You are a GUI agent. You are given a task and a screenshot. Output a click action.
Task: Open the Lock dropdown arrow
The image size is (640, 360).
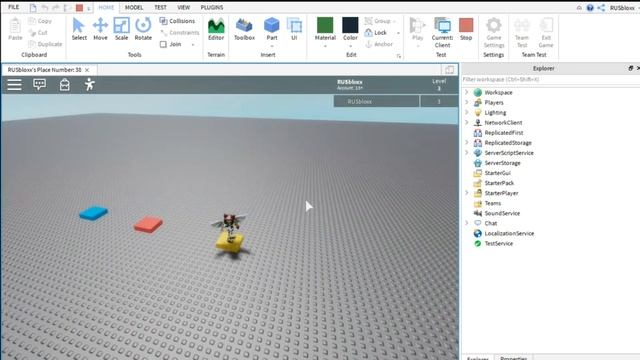tap(398, 33)
